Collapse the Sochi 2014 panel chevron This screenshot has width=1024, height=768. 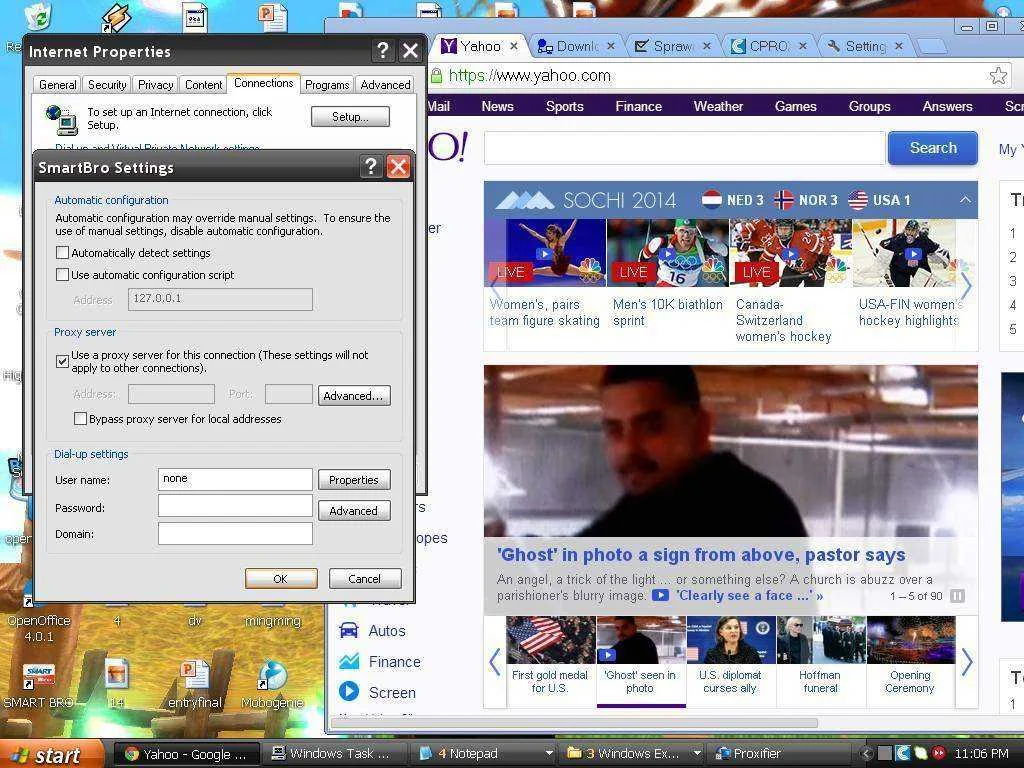point(965,200)
